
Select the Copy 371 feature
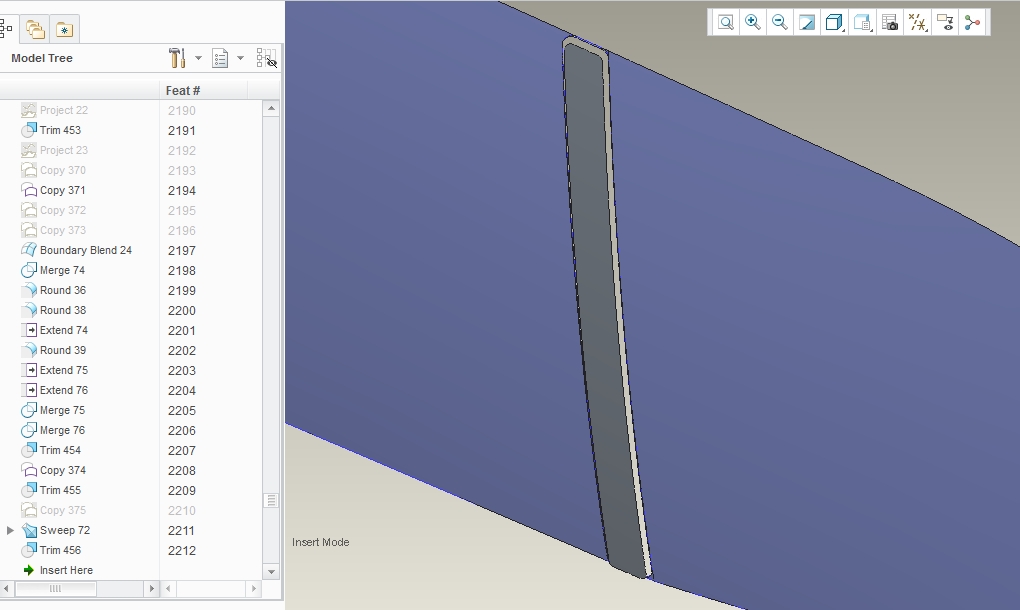(x=62, y=191)
